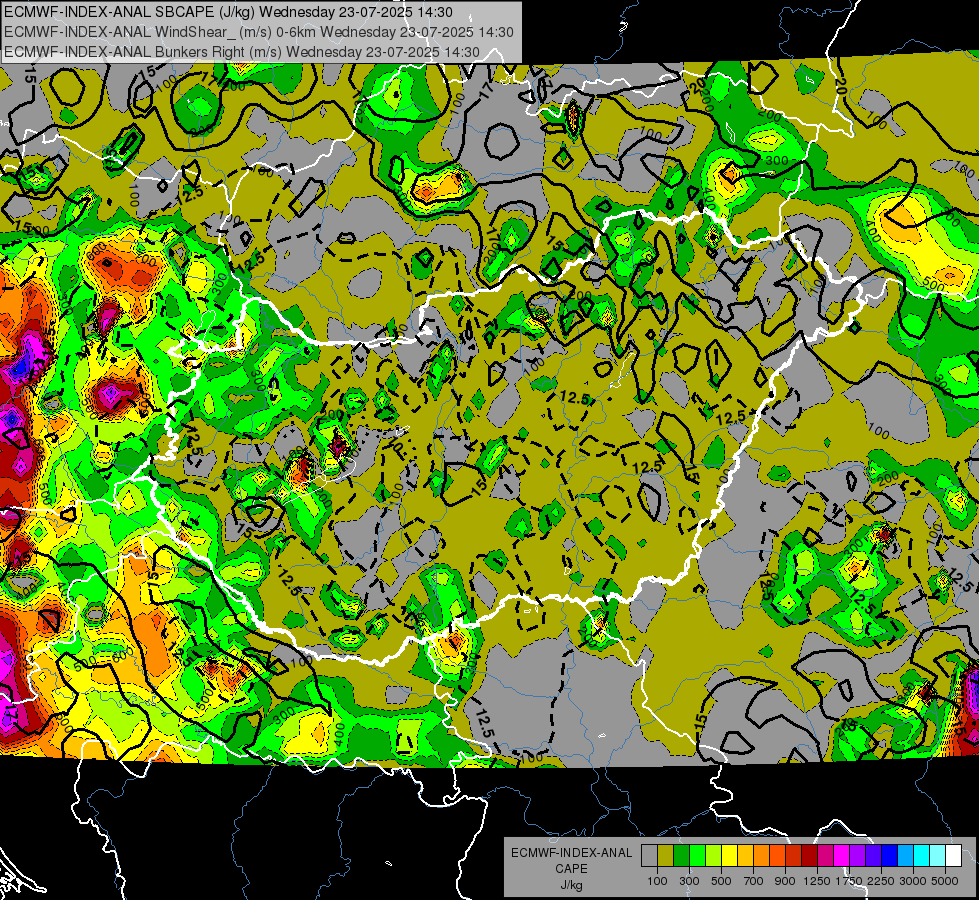Screen dimensions: 979x900
Task: Click the 500 value under the color bar
Action: coord(721,881)
